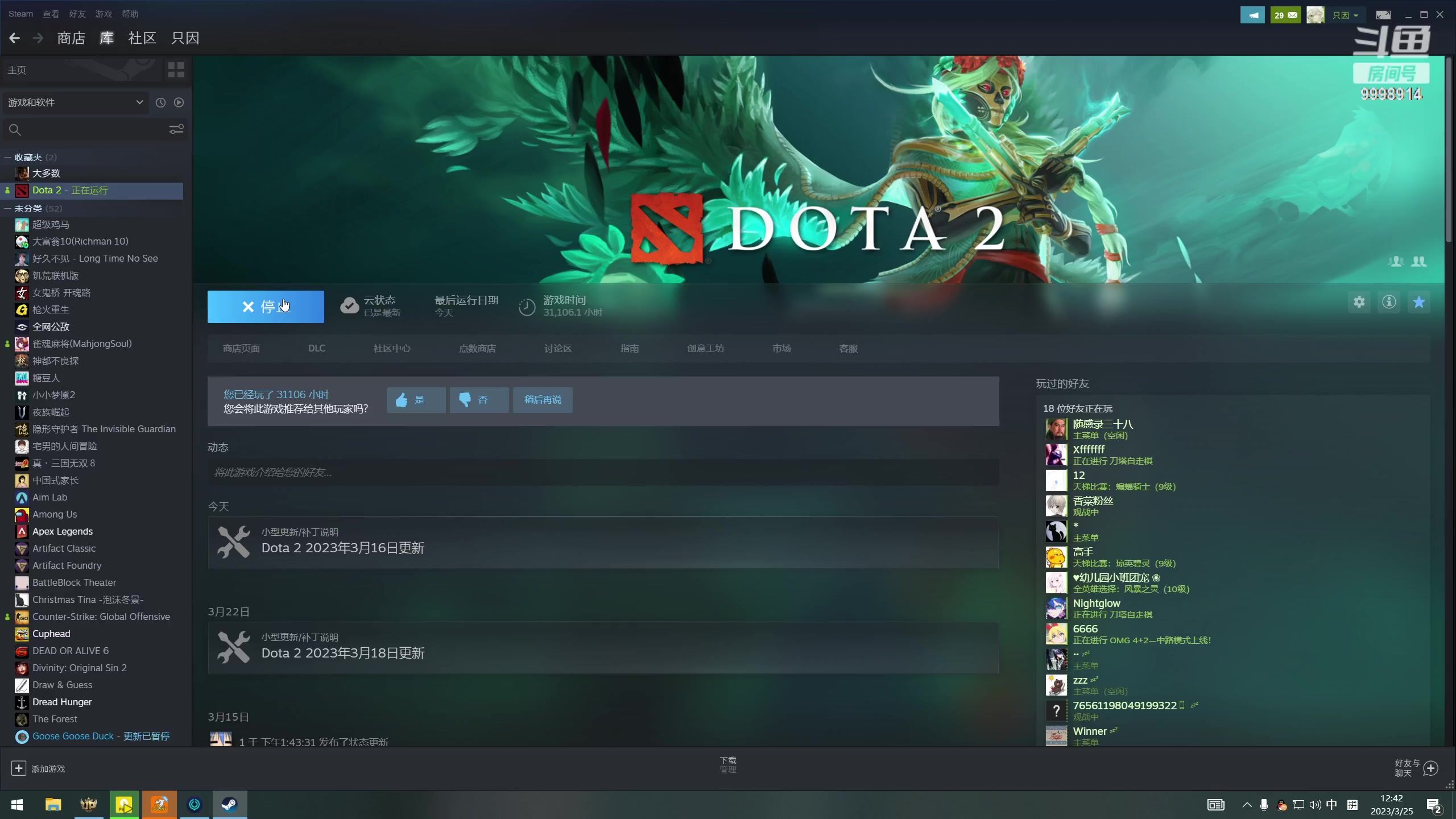1456x819 pixels.
Task: Open the Help menu
Action: coord(130,14)
